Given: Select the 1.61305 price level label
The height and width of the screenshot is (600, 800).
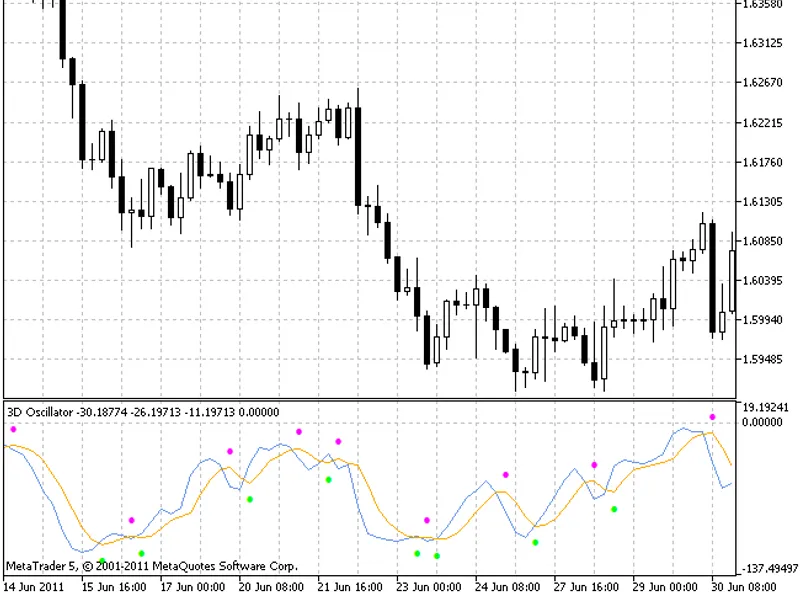Looking at the screenshot, I should (762, 202).
